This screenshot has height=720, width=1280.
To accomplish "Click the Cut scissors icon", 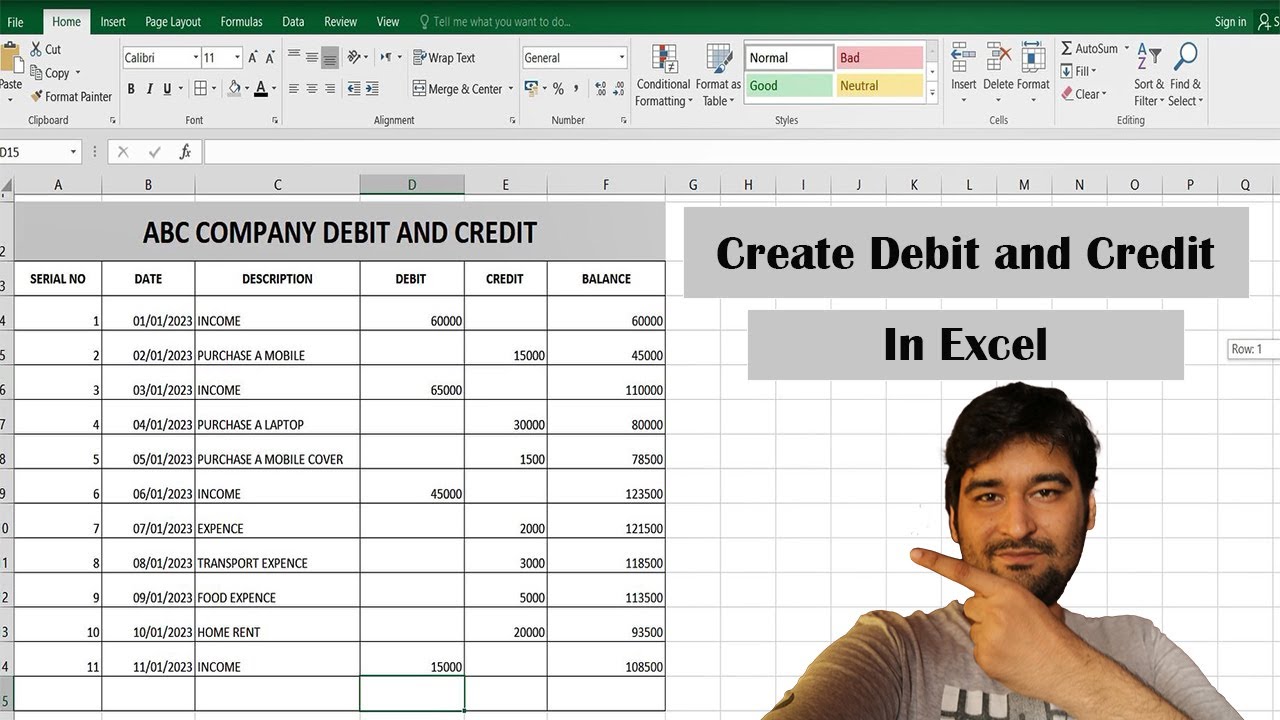I will click(x=37, y=49).
